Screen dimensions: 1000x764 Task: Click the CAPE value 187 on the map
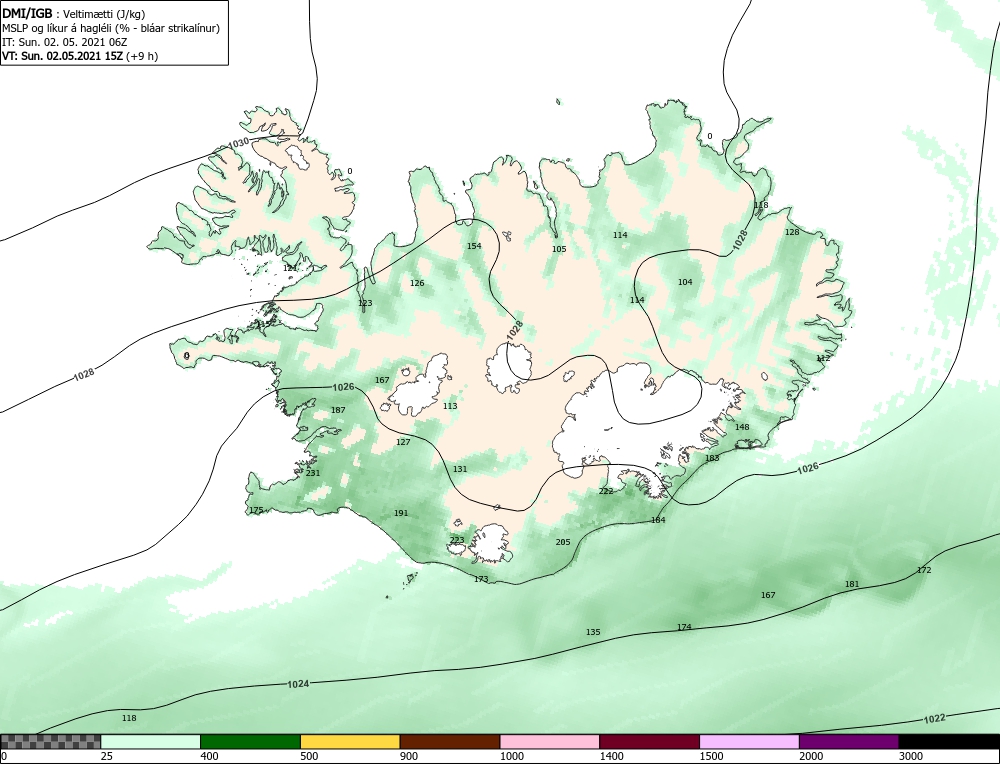pyautogui.click(x=338, y=410)
